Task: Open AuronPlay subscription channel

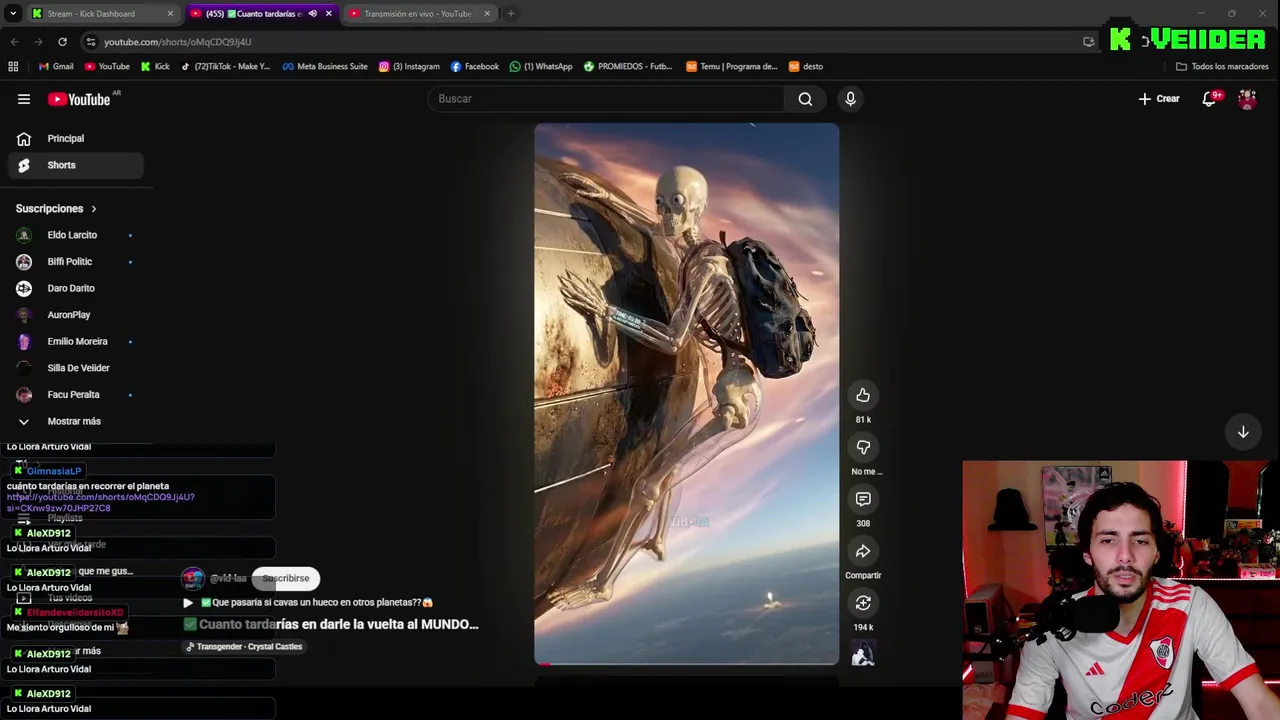Action: (74, 315)
